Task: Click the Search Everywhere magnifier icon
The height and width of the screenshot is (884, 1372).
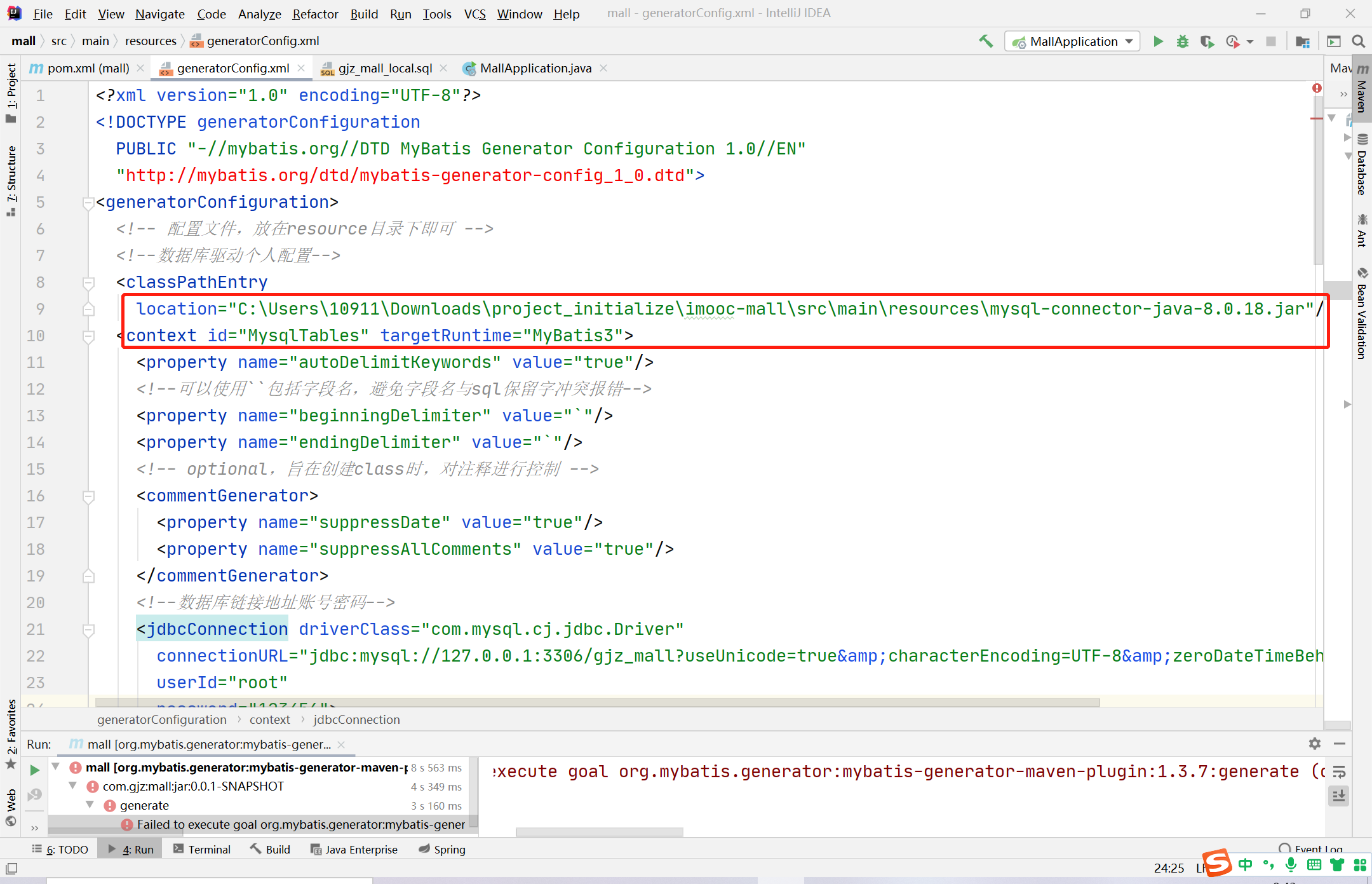Action: 1359,41
